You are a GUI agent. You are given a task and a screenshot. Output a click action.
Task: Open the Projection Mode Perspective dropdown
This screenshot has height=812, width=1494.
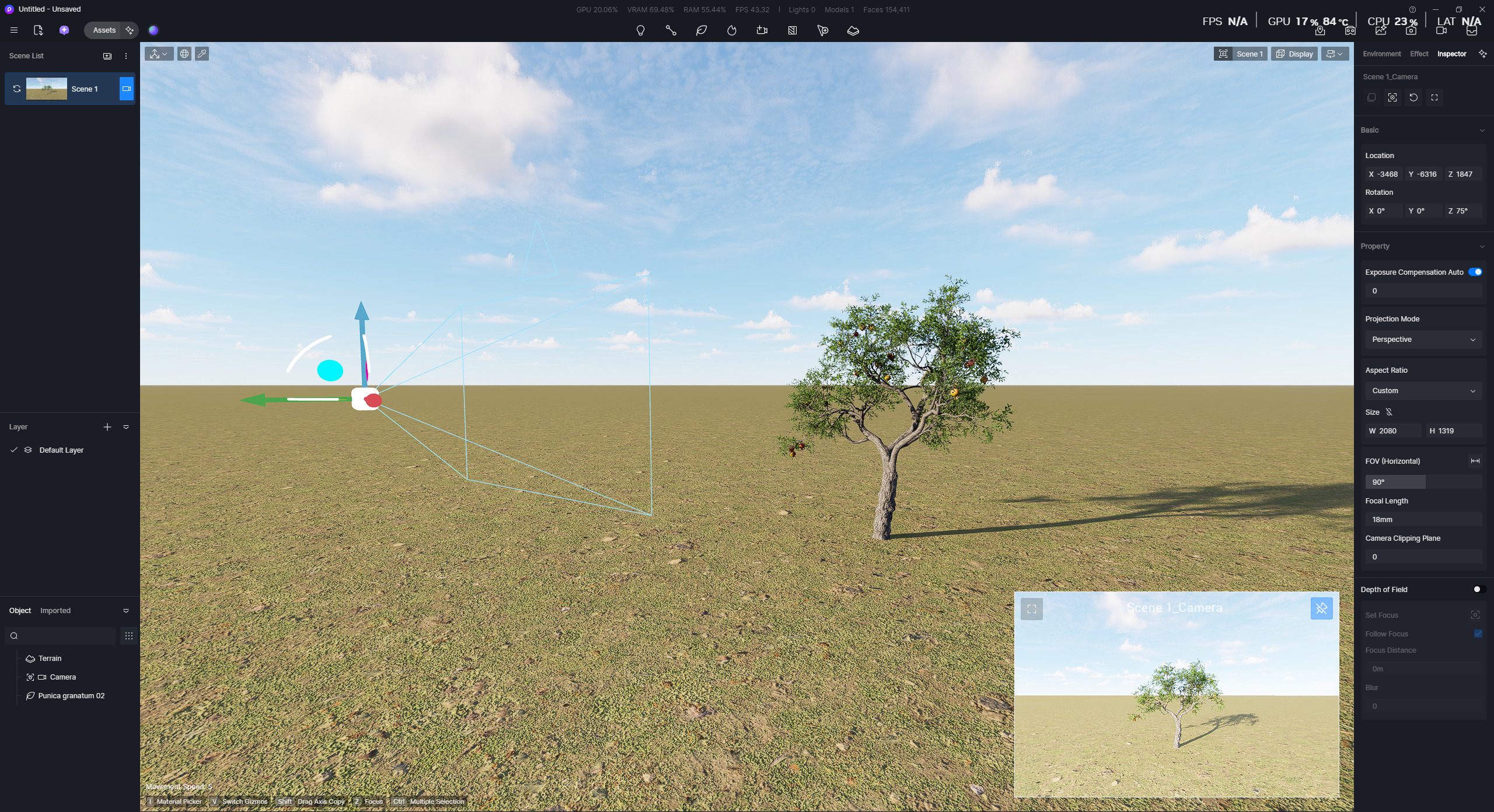pos(1423,339)
